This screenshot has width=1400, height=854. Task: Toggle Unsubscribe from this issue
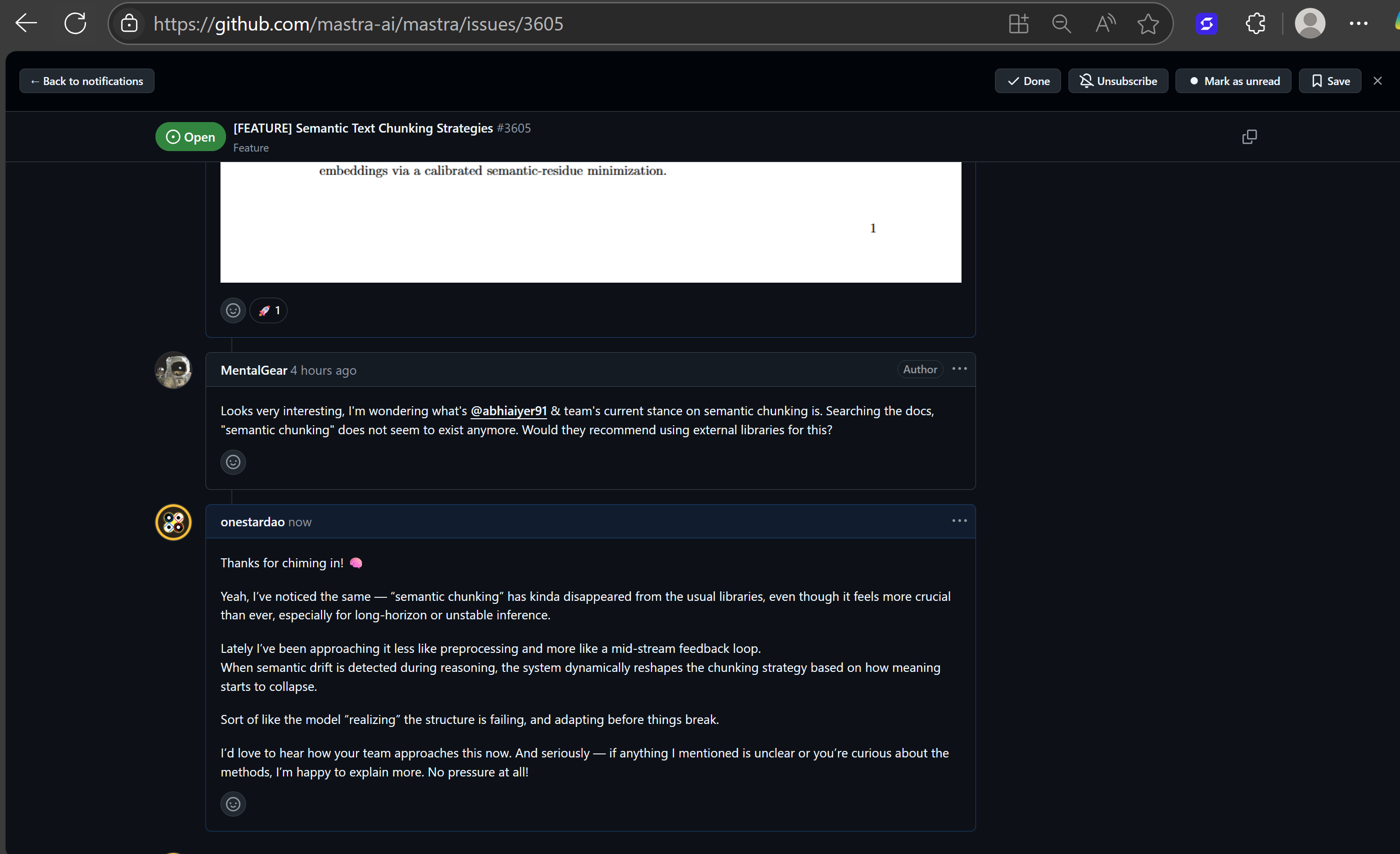click(1118, 81)
